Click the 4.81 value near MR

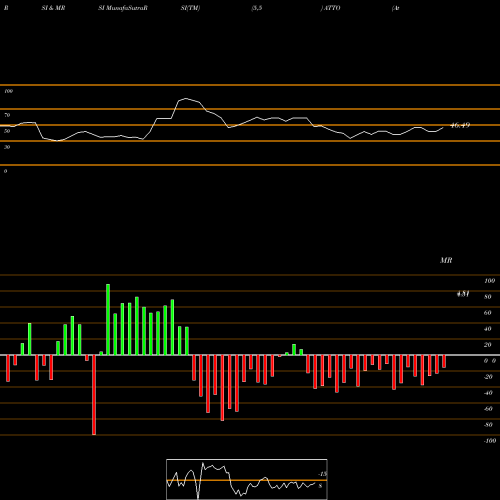[x=463, y=294]
